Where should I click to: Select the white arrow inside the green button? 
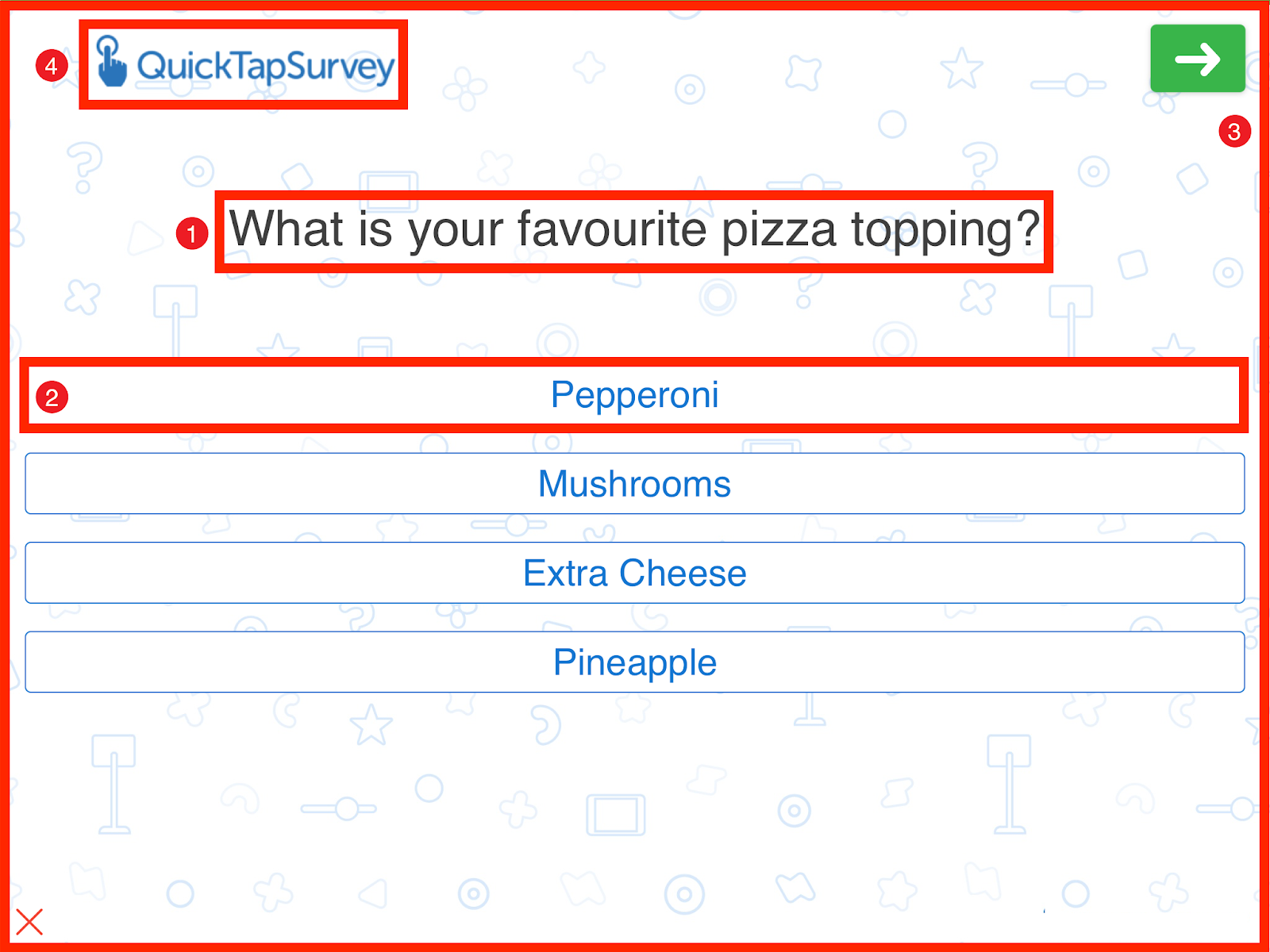(x=1197, y=58)
